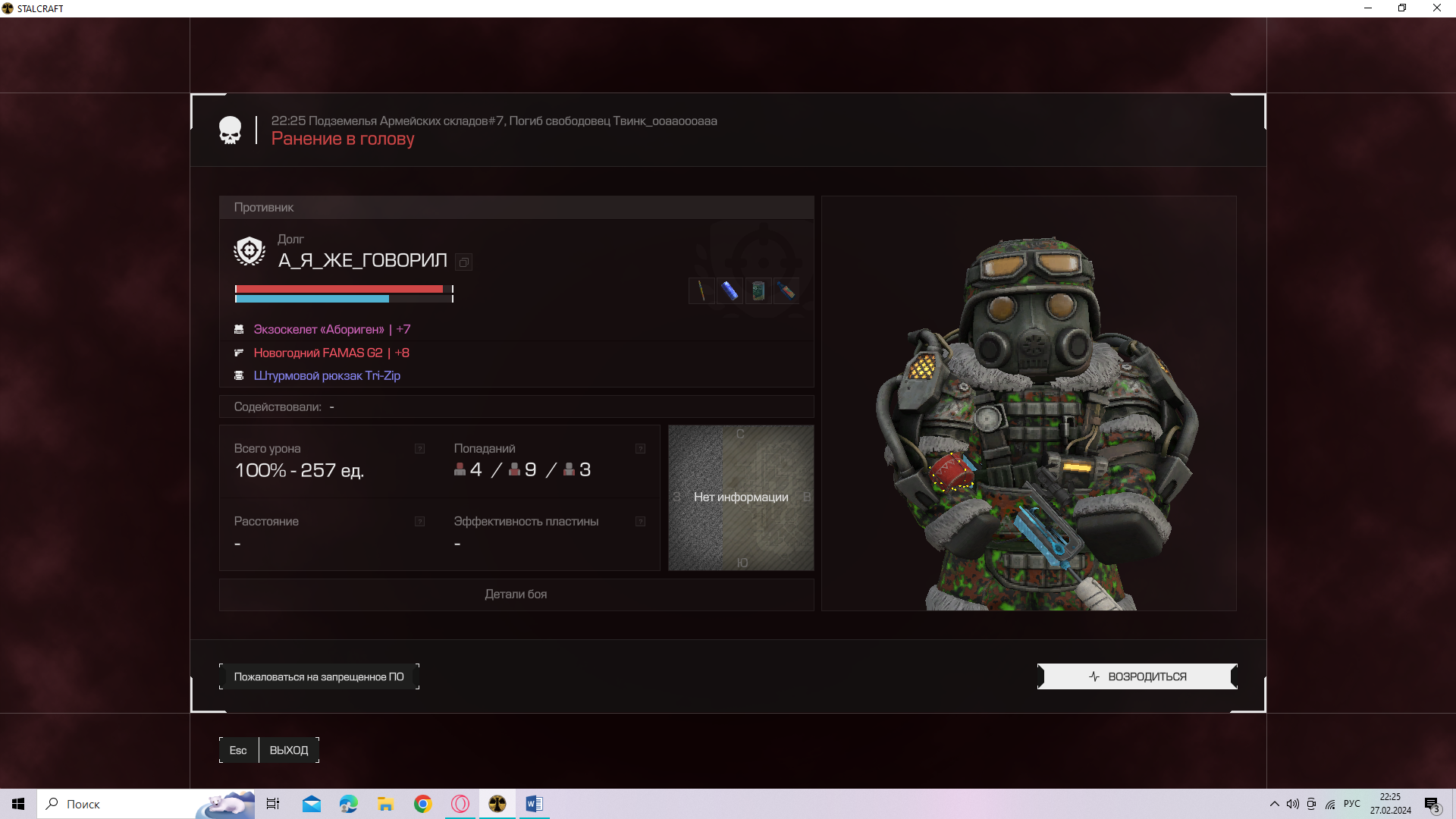This screenshot has width=1456, height=819.
Task: Click the gun icon beside FAMAS G2
Action: click(x=239, y=353)
